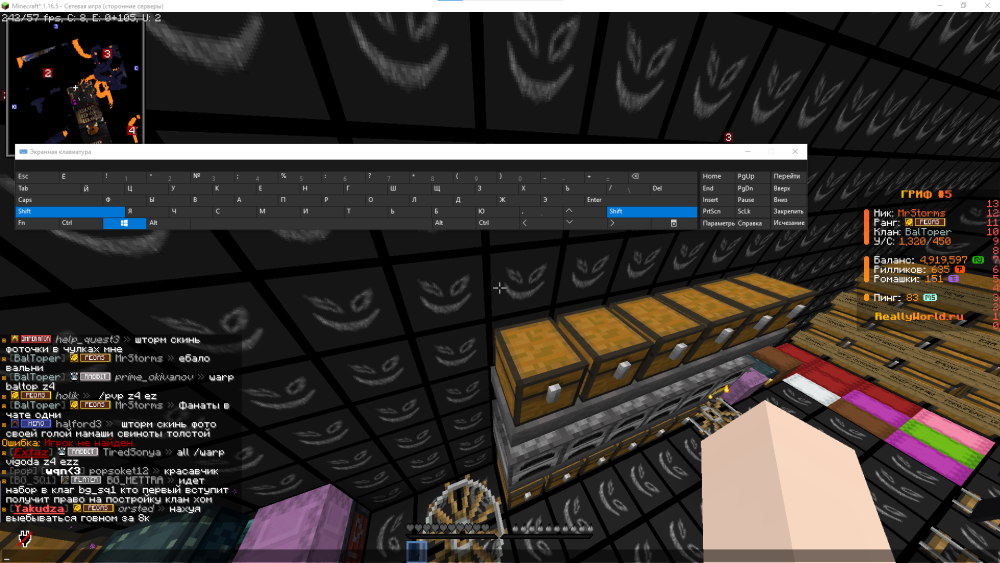Click the Tab key

click(48, 188)
